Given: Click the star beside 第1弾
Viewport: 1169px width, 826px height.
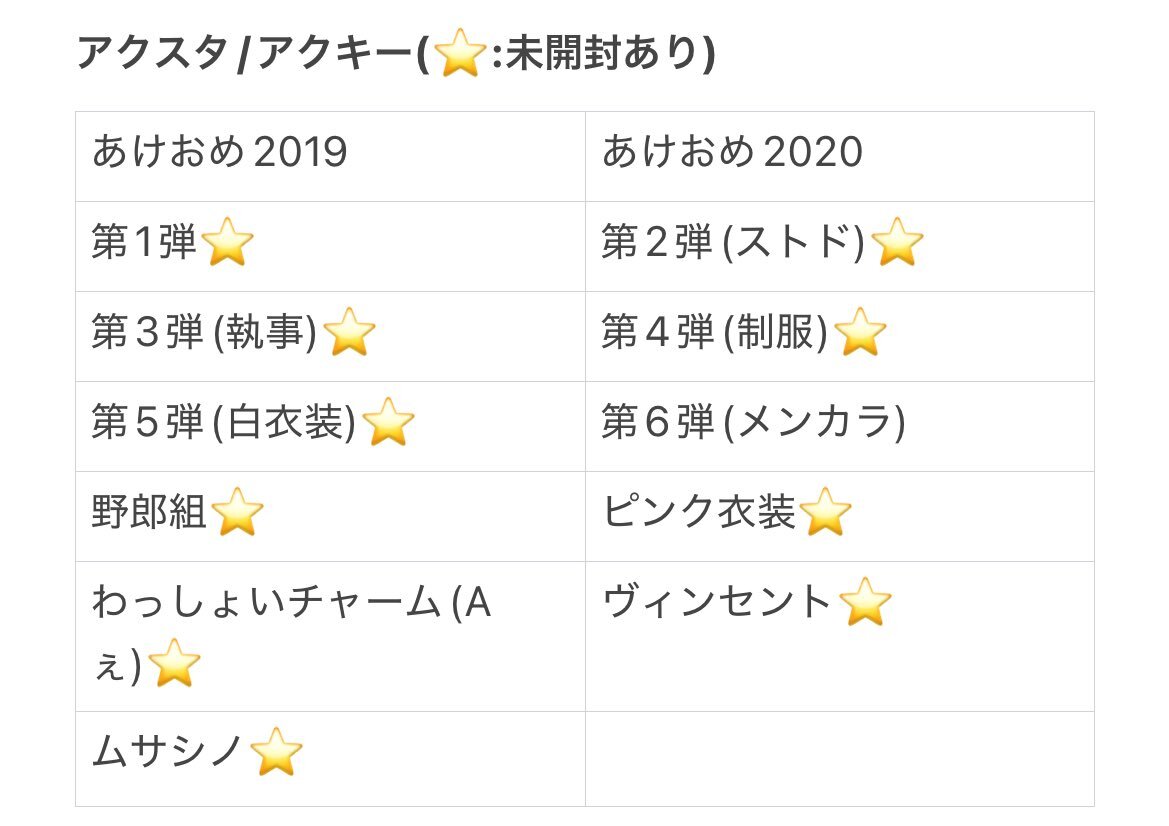Looking at the screenshot, I should 227,242.
